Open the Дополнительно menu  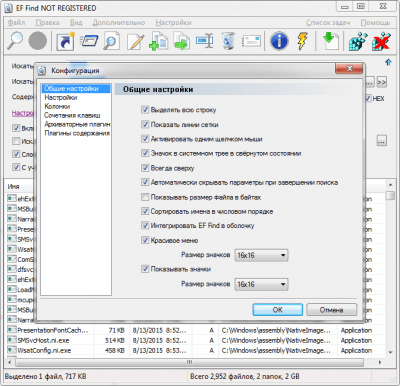(119, 23)
